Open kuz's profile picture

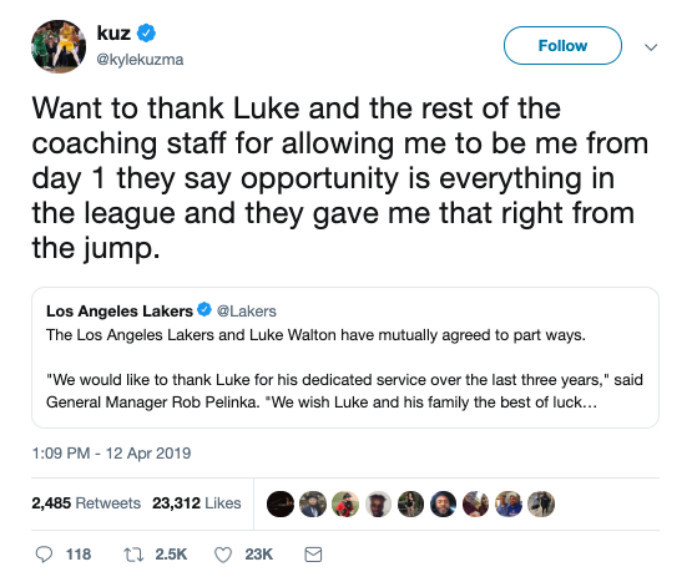click(58, 46)
